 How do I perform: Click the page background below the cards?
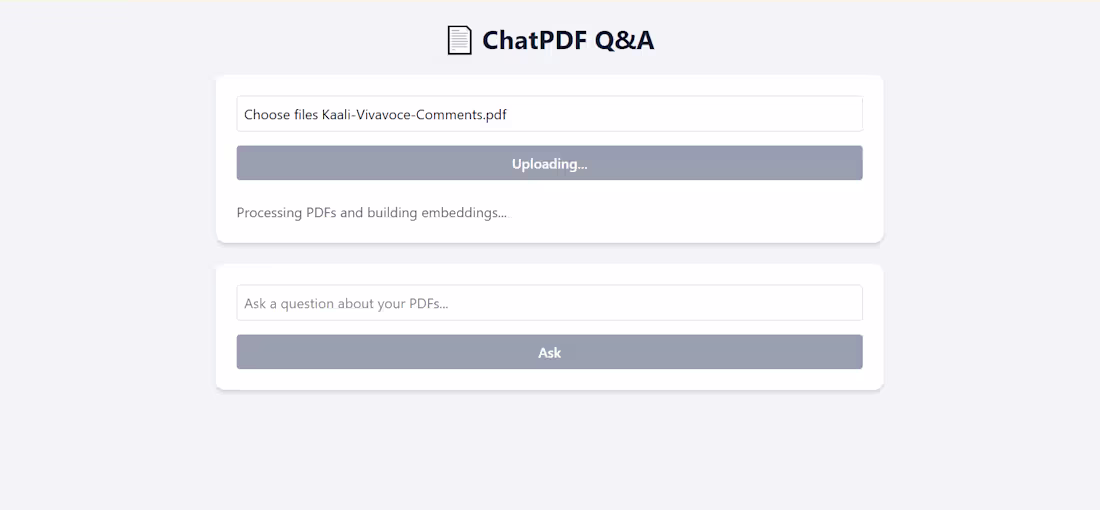pos(549,450)
